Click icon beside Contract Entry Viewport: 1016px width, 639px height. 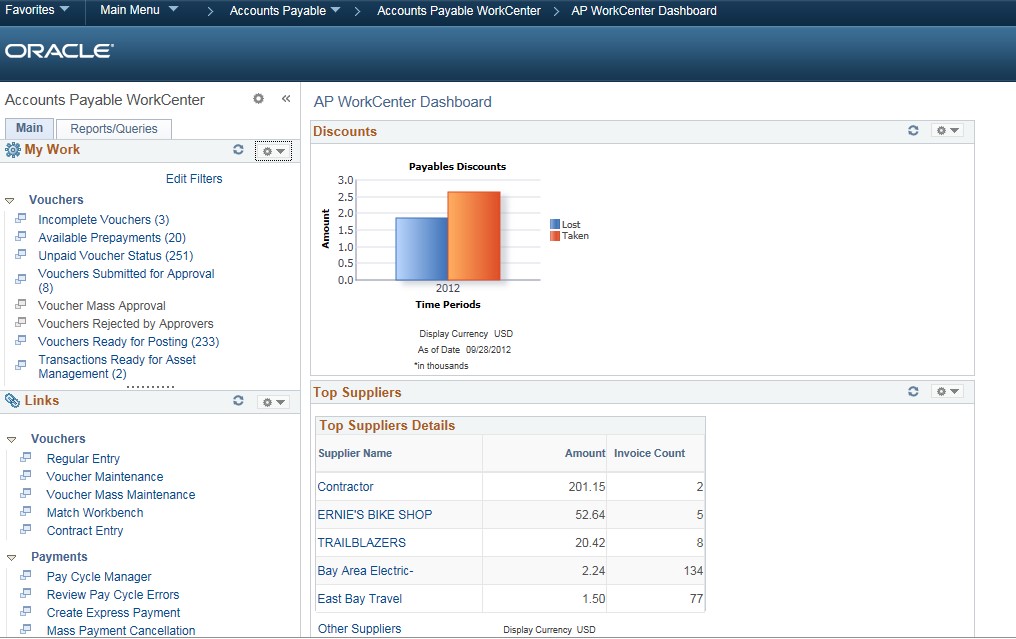(26, 529)
